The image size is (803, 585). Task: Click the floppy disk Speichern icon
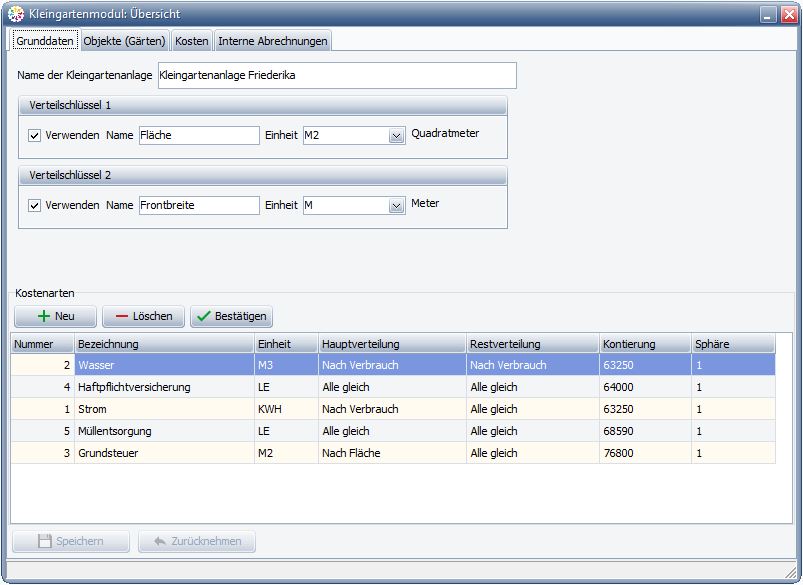(44, 541)
